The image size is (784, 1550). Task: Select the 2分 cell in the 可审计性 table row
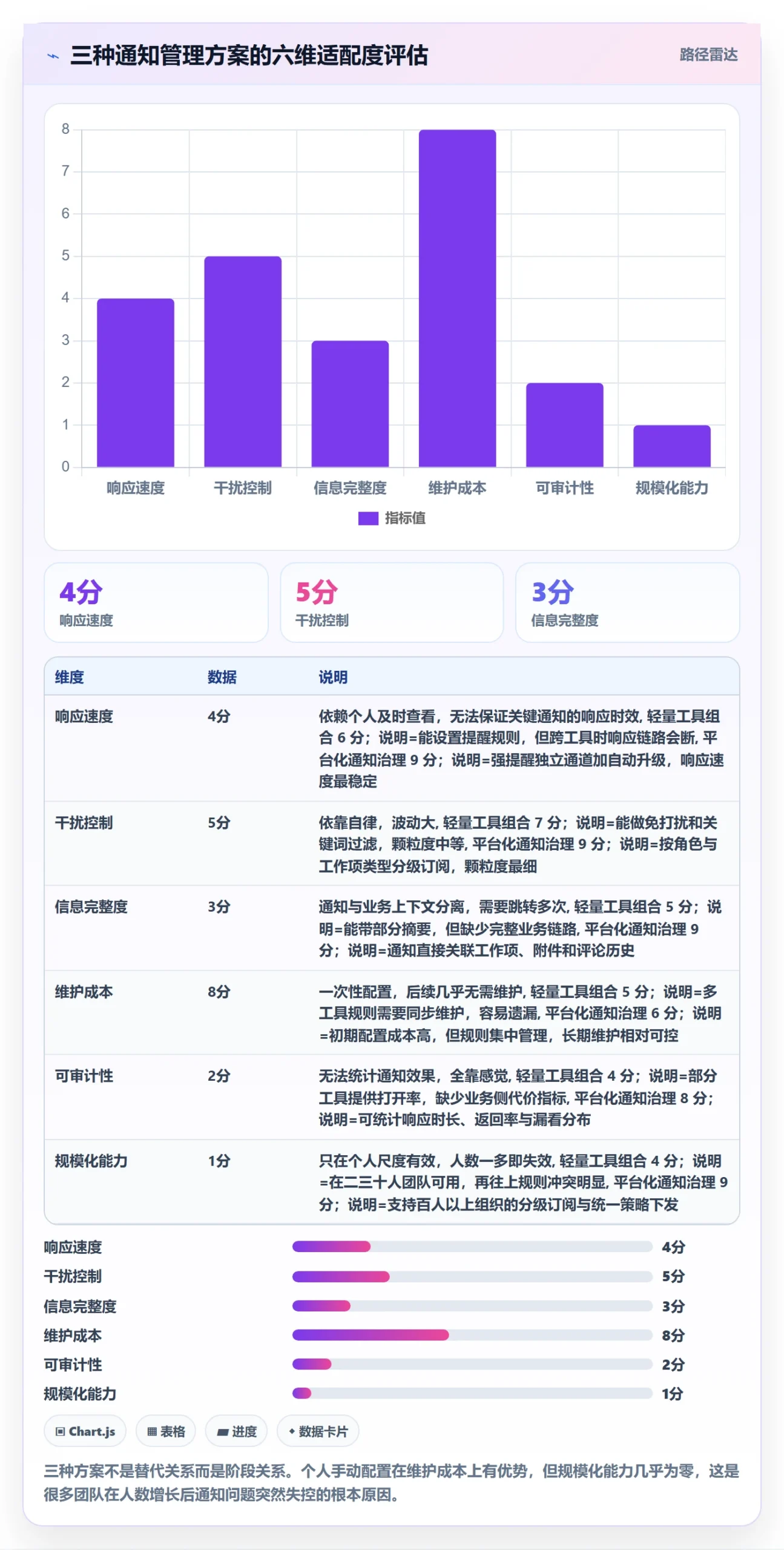coord(219,1076)
